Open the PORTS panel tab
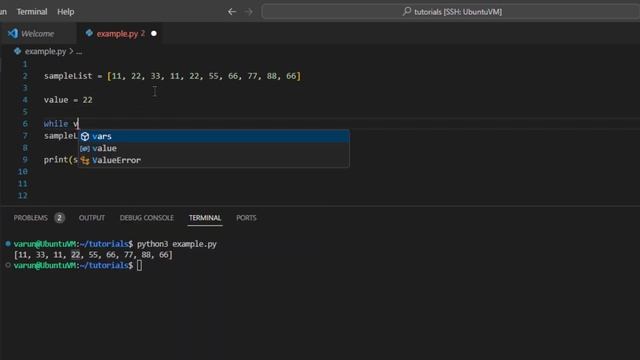The image size is (640, 360). click(247, 218)
